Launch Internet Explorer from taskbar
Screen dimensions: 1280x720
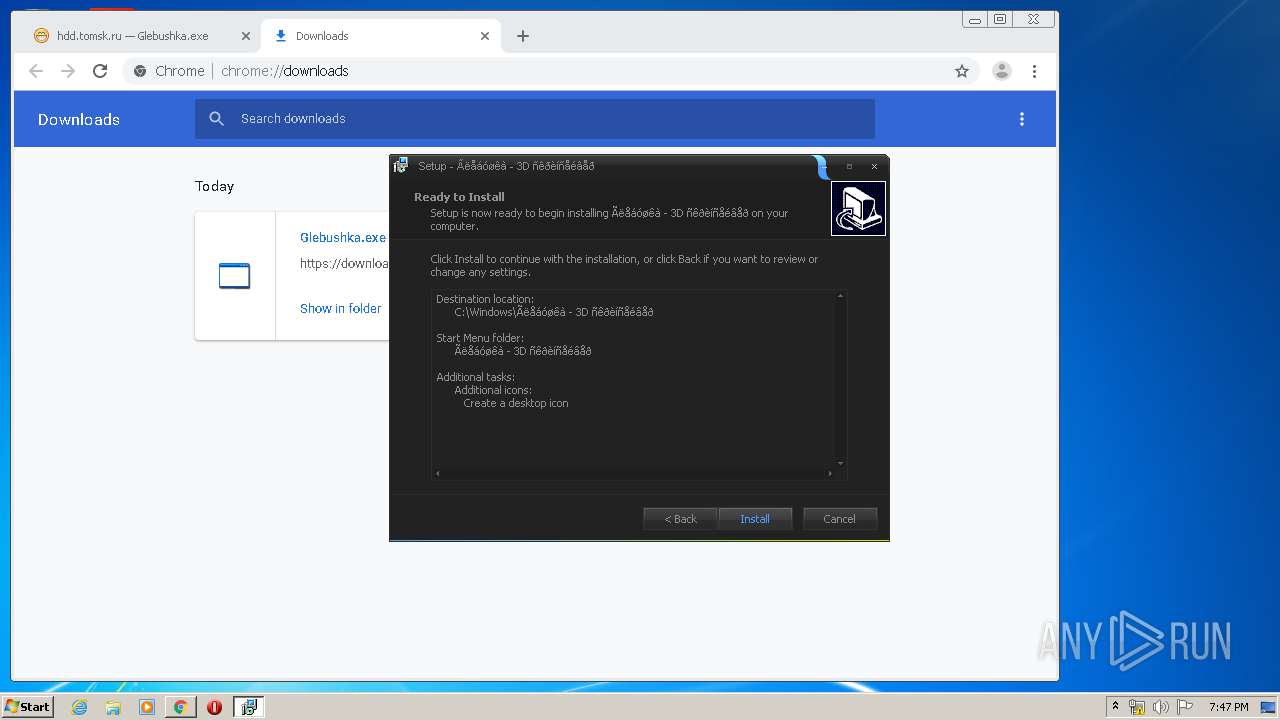click(x=79, y=707)
